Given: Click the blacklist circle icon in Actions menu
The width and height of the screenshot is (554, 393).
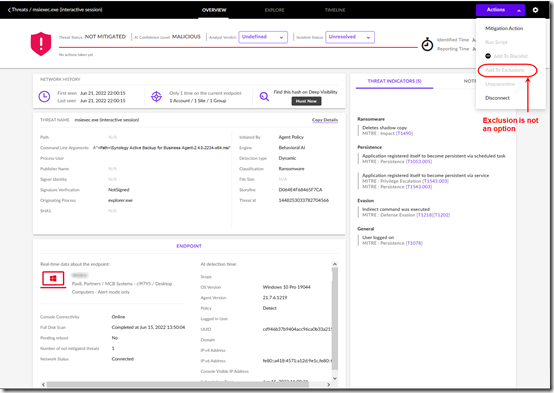Looking at the screenshot, I should click(488, 56).
